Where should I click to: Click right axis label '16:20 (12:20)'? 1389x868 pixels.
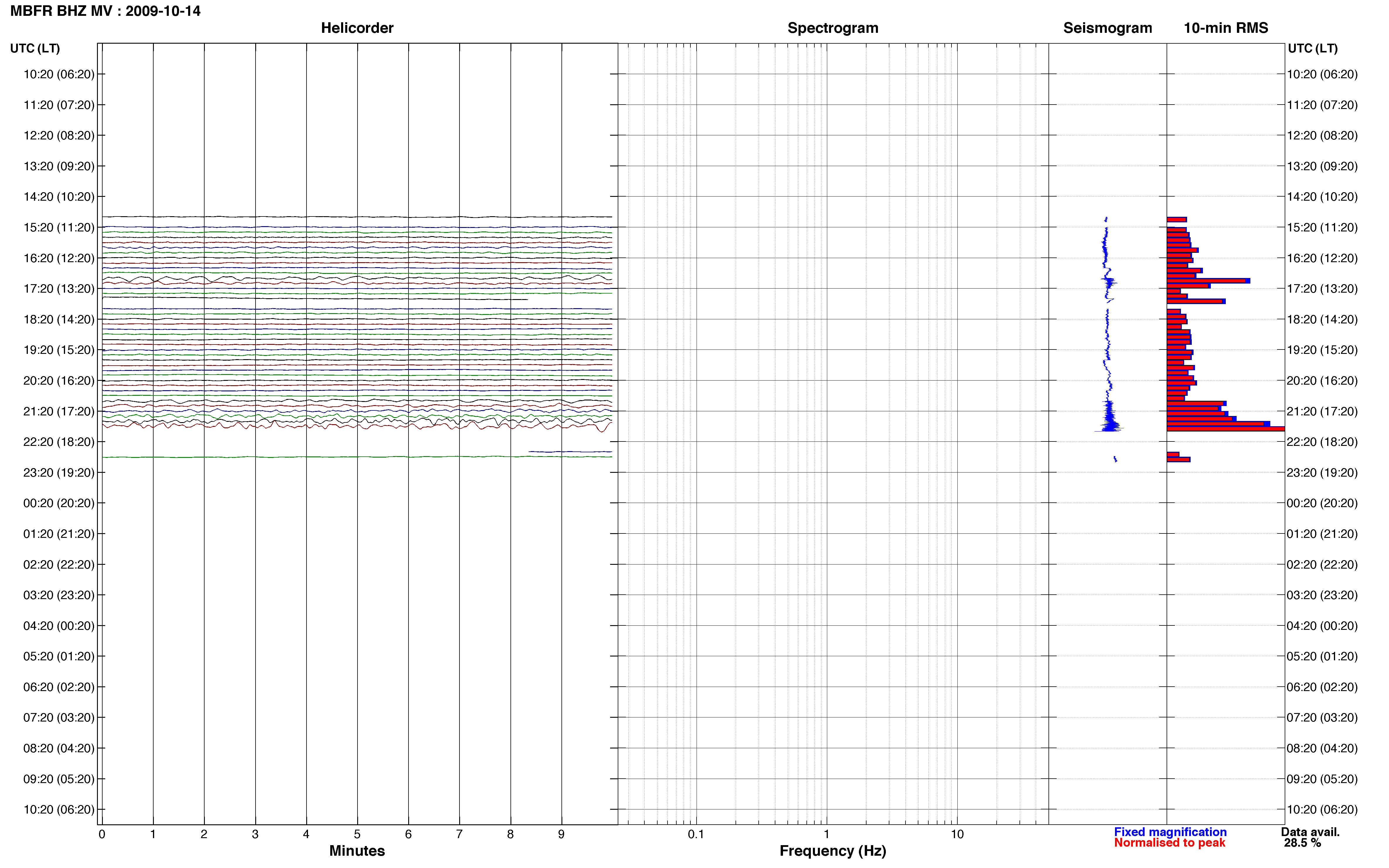(x=1322, y=258)
